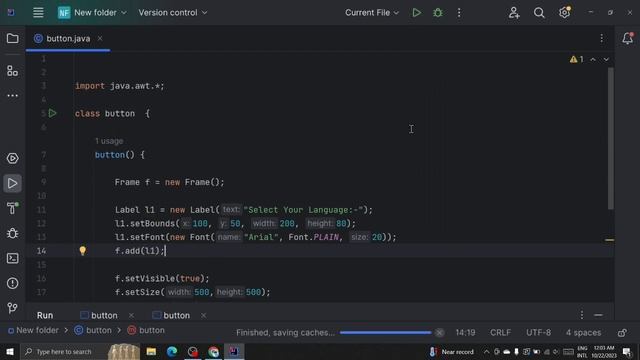Open the Terminal tool window

click(12, 258)
